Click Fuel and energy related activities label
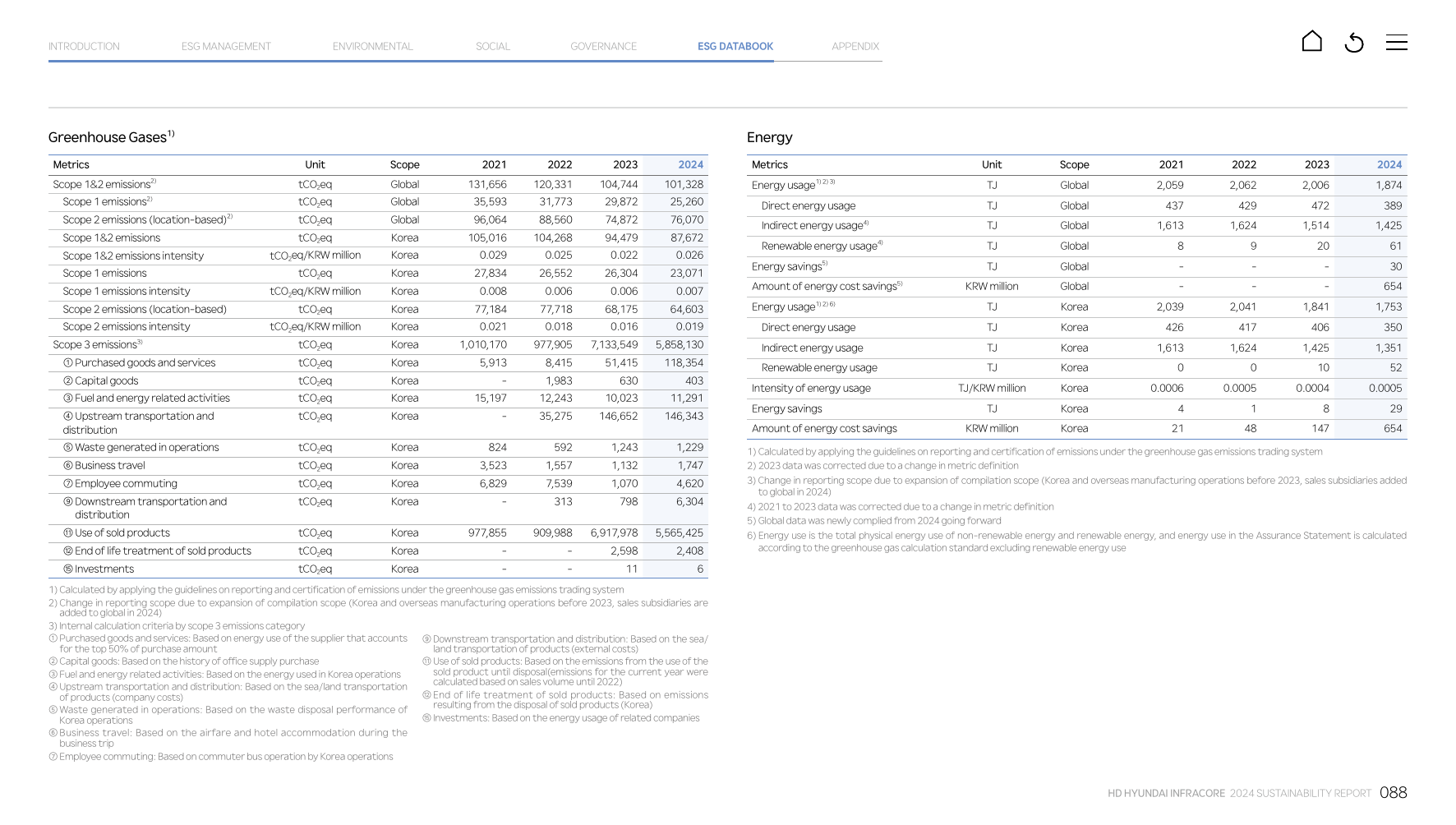The image size is (1456, 825). (146, 399)
